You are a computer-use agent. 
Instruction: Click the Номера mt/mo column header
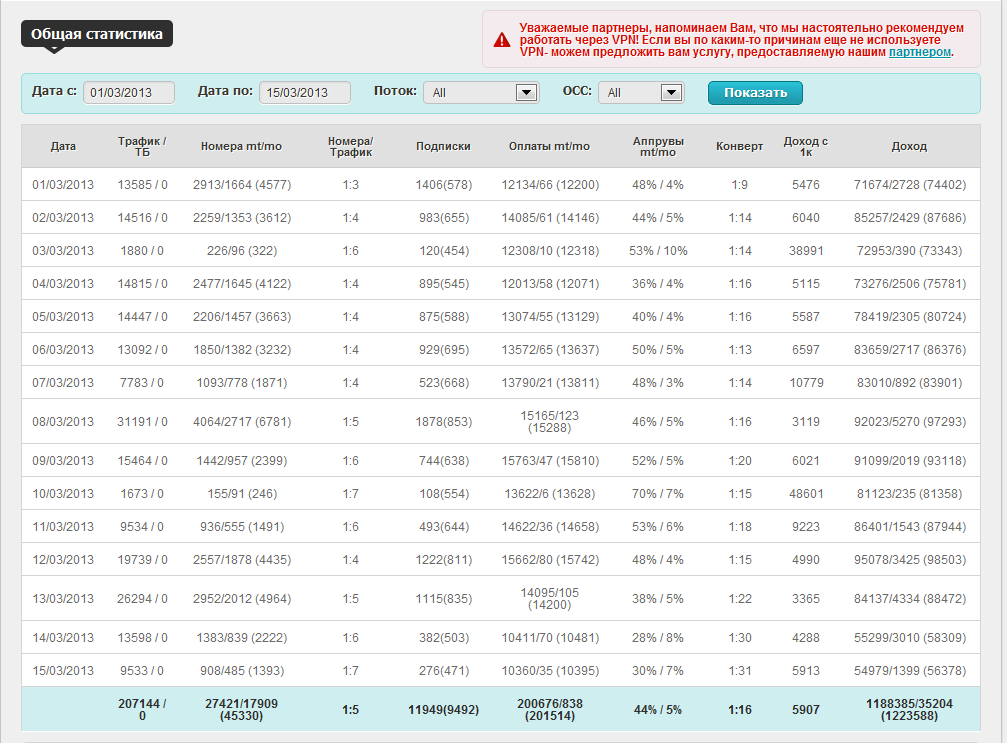tap(241, 146)
